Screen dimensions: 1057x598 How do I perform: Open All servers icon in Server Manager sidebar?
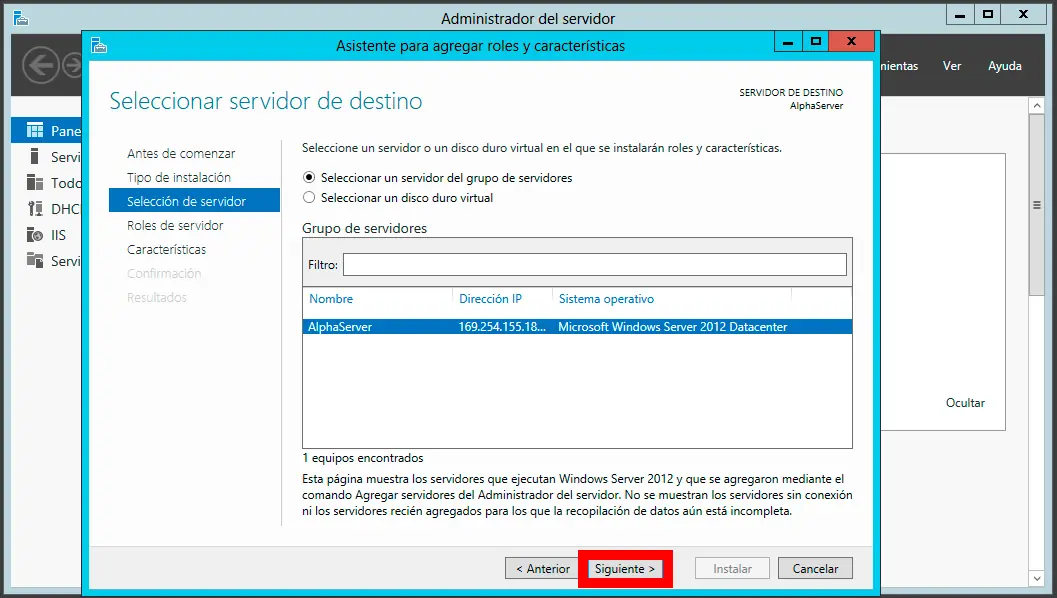coord(34,182)
